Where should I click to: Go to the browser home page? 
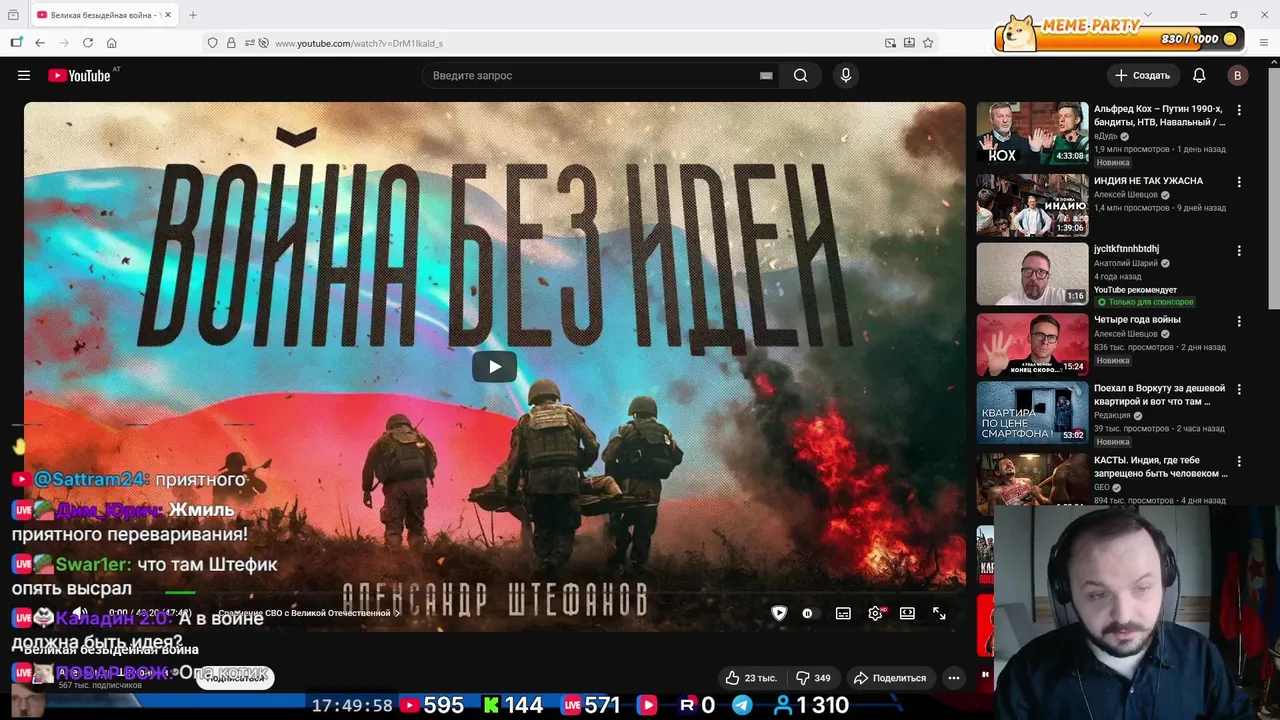(x=112, y=43)
